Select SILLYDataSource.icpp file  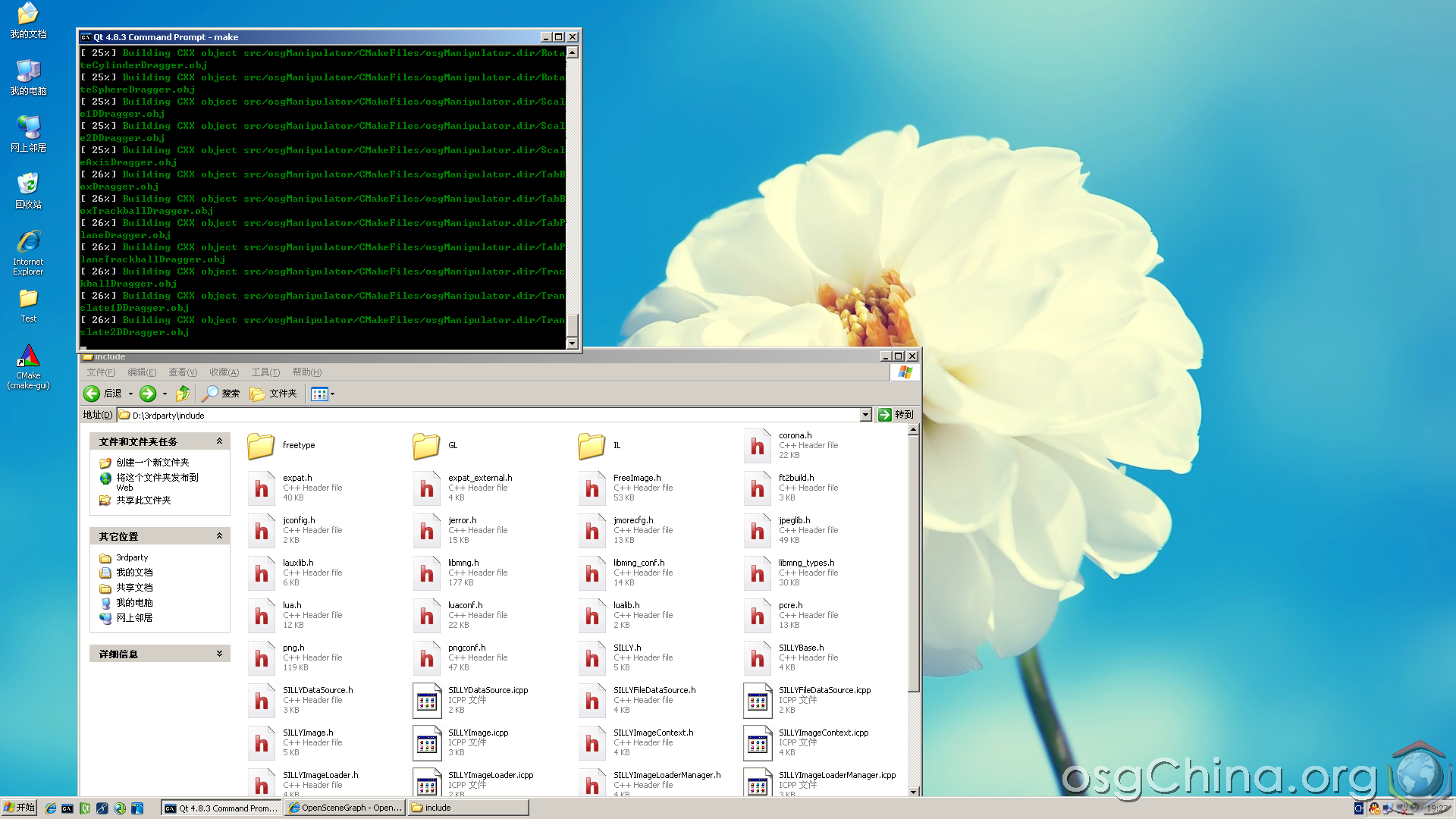[471, 701]
